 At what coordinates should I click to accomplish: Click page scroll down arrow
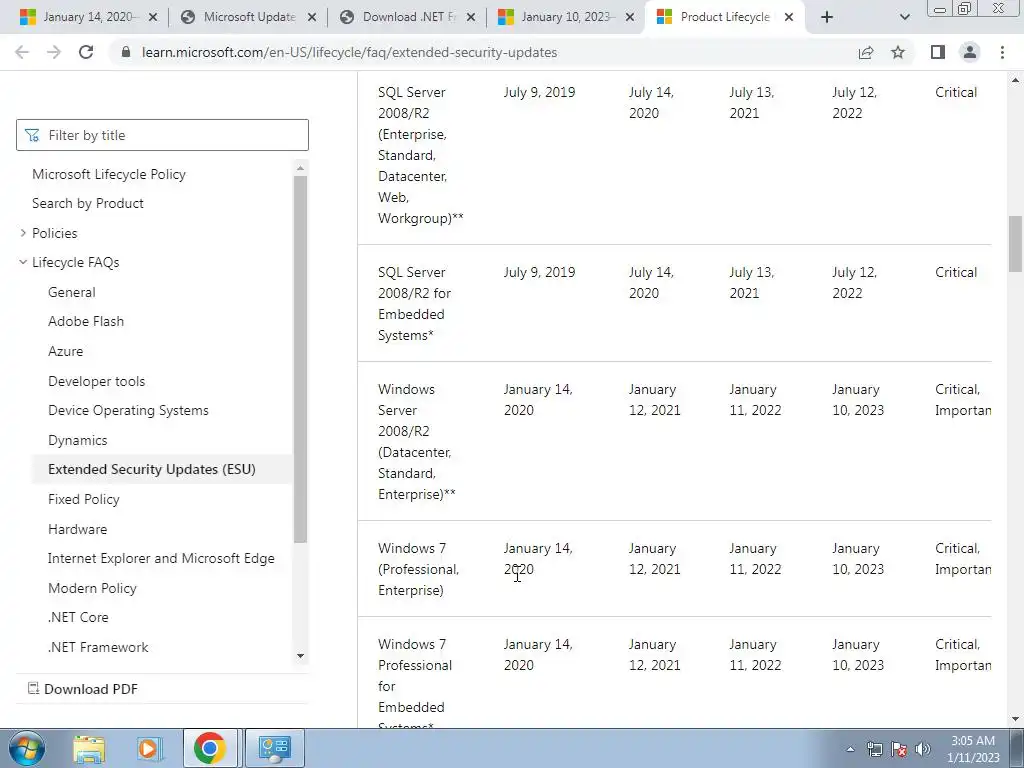[1016, 720]
